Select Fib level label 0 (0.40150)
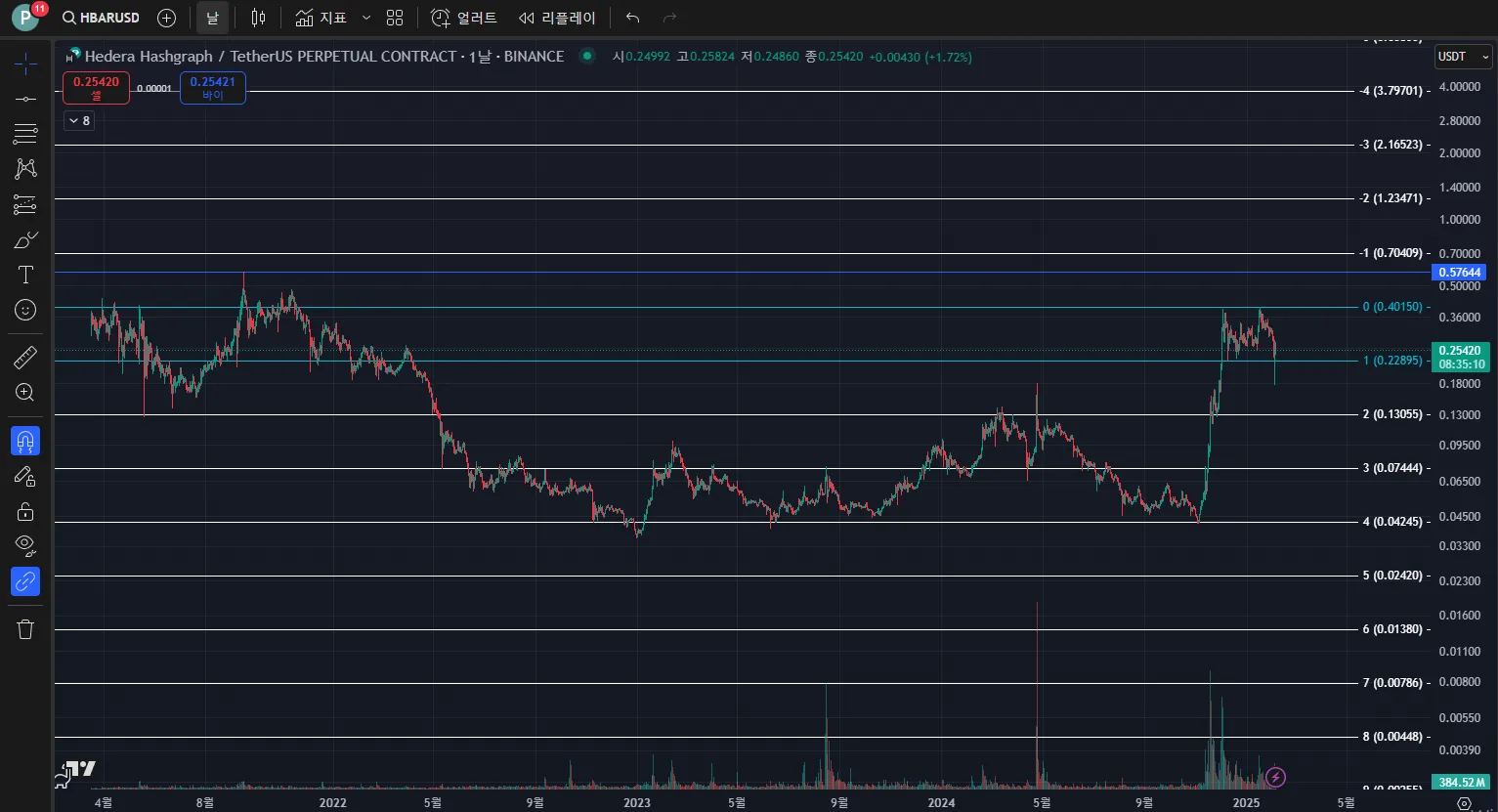This screenshot has width=1498, height=812. click(1392, 307)
